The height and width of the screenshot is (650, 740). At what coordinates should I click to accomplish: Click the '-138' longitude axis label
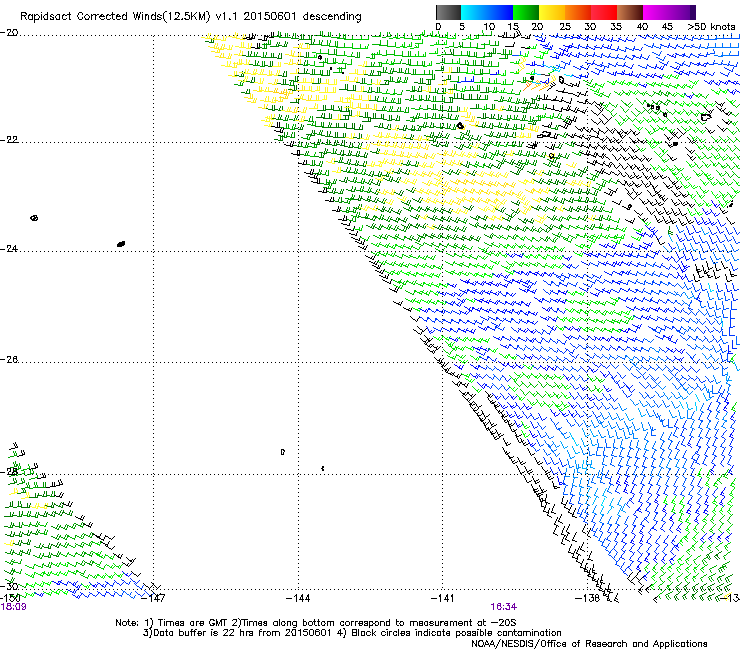pos(587,599)
